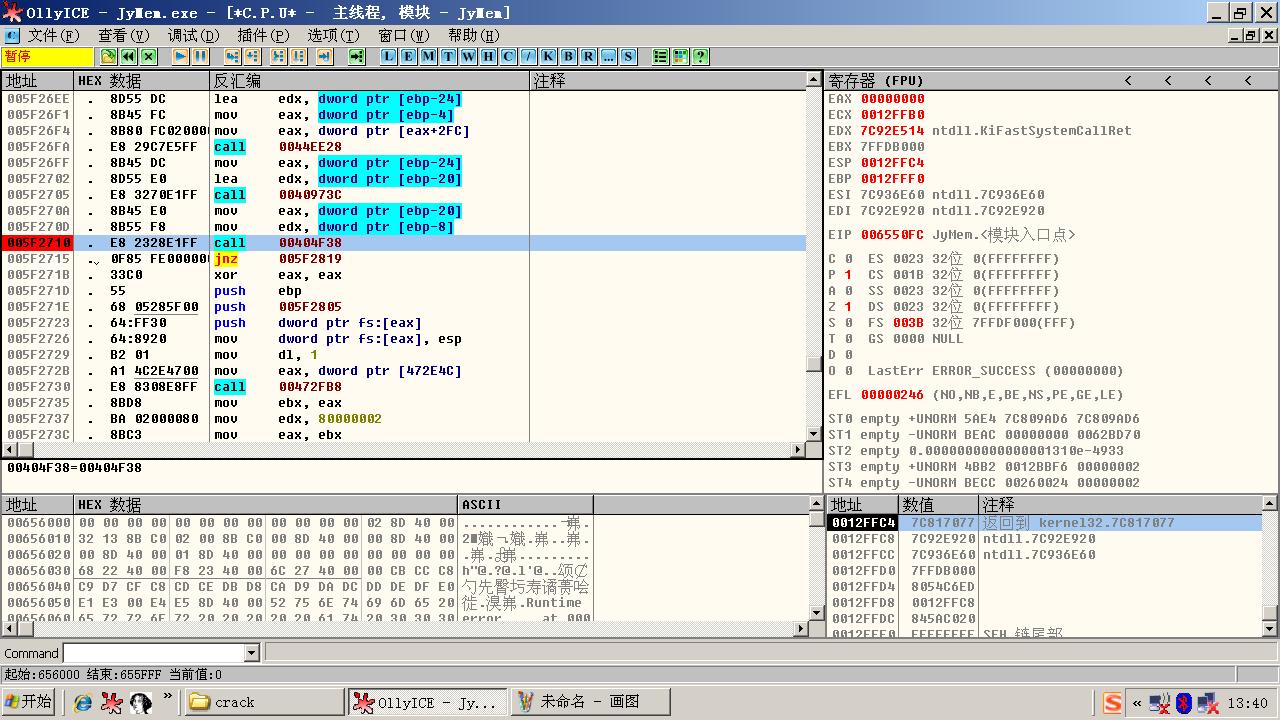Go to address toolbar icon
Image resolution: width=1280 pixels, height=720 pixels.
pyautogui.click(x=356, y=57)
